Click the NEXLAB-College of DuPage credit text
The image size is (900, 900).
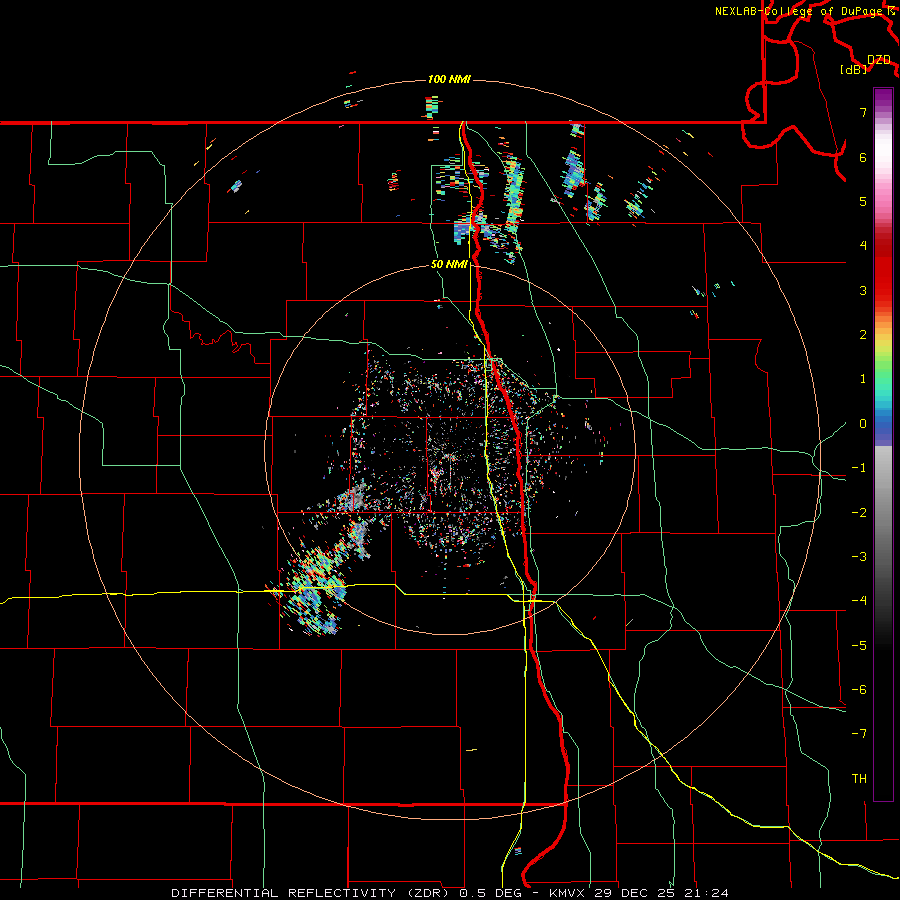[799, 11]
